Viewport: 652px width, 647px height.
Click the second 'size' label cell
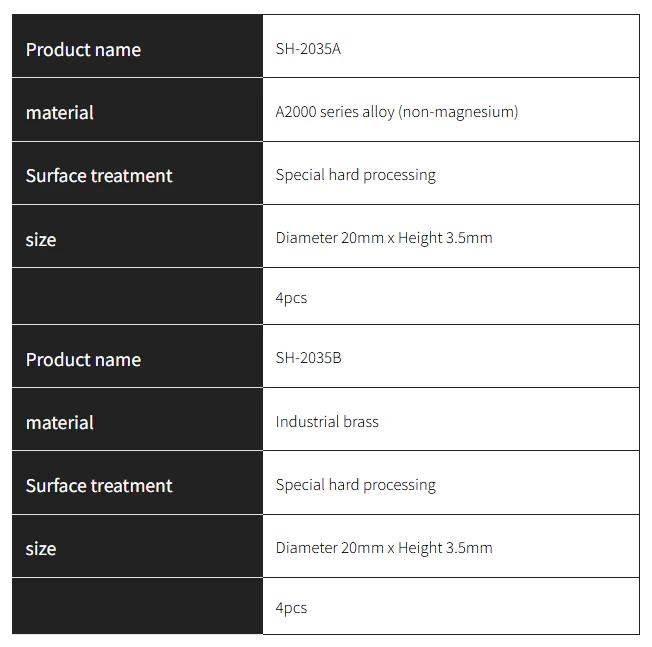click(x=137, y=546)
